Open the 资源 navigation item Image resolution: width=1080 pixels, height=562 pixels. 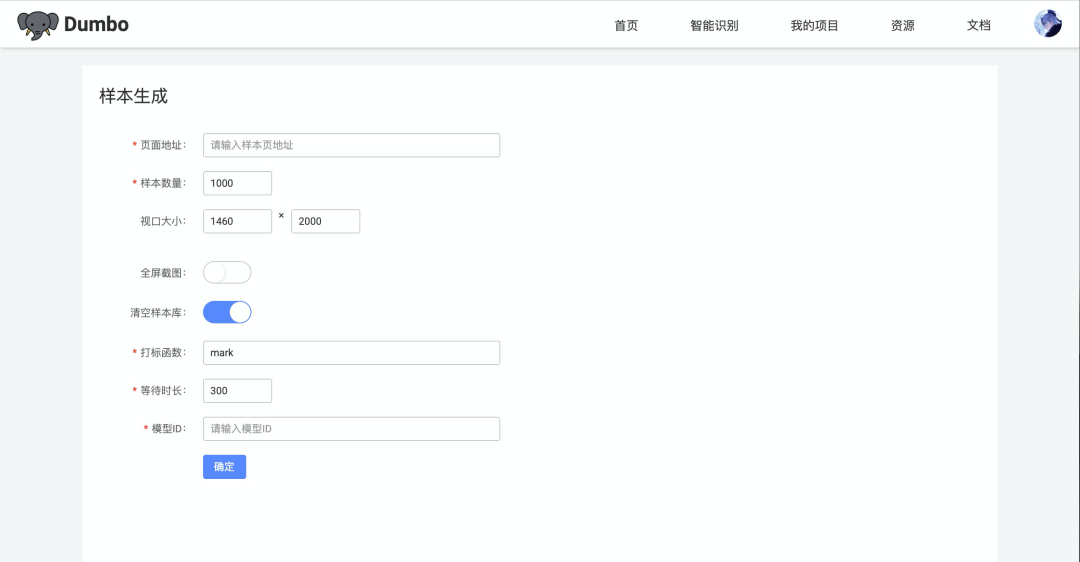(902, 26)
